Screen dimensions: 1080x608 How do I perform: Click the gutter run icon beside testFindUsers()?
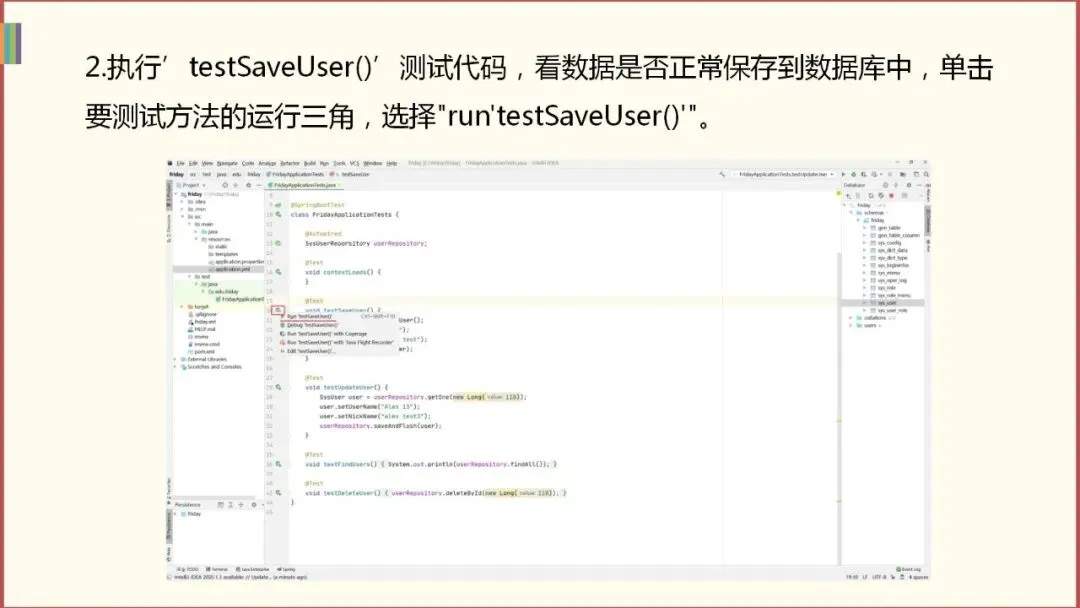pos(278,464)
